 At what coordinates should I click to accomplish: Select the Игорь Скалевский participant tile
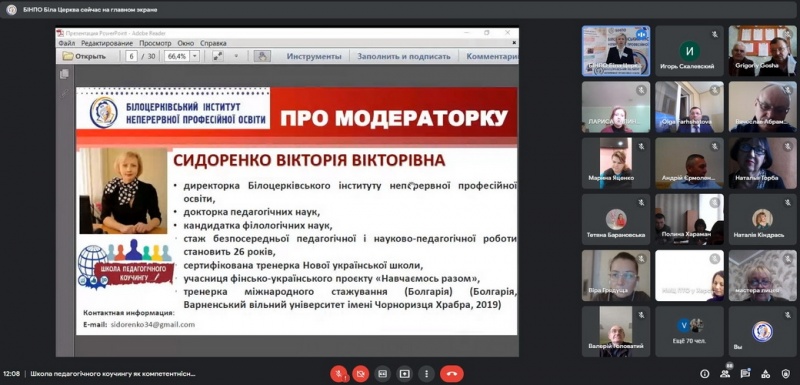point(689,51)
